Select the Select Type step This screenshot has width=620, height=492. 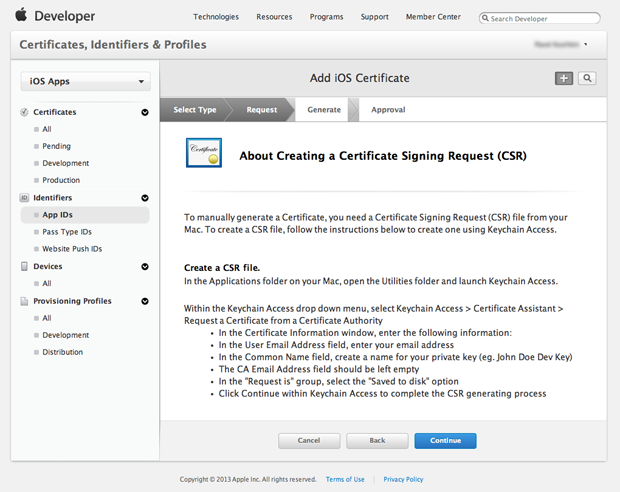tap(195, 110)
